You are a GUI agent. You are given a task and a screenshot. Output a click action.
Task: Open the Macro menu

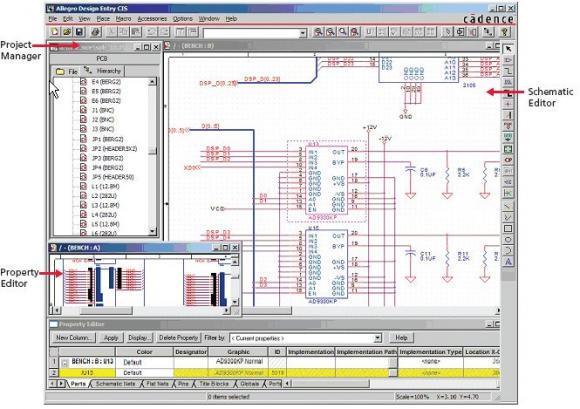tap(123, 18)
